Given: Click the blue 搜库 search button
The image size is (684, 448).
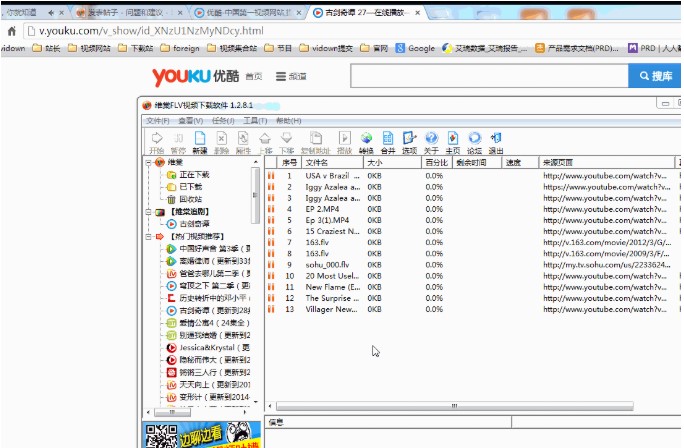Looking at the screenshot, I should click(654, 77).
